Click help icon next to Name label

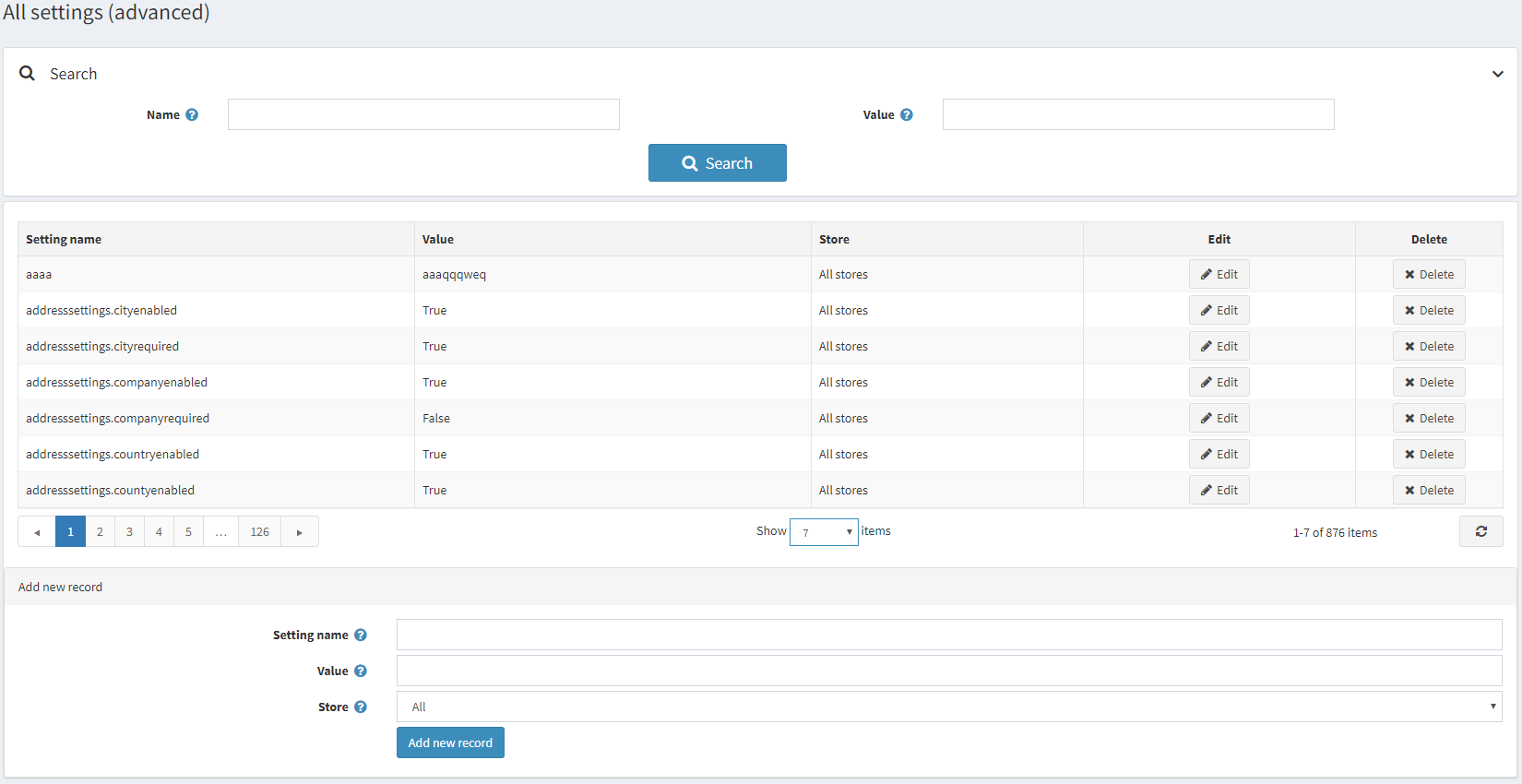(x=192, y=115)
